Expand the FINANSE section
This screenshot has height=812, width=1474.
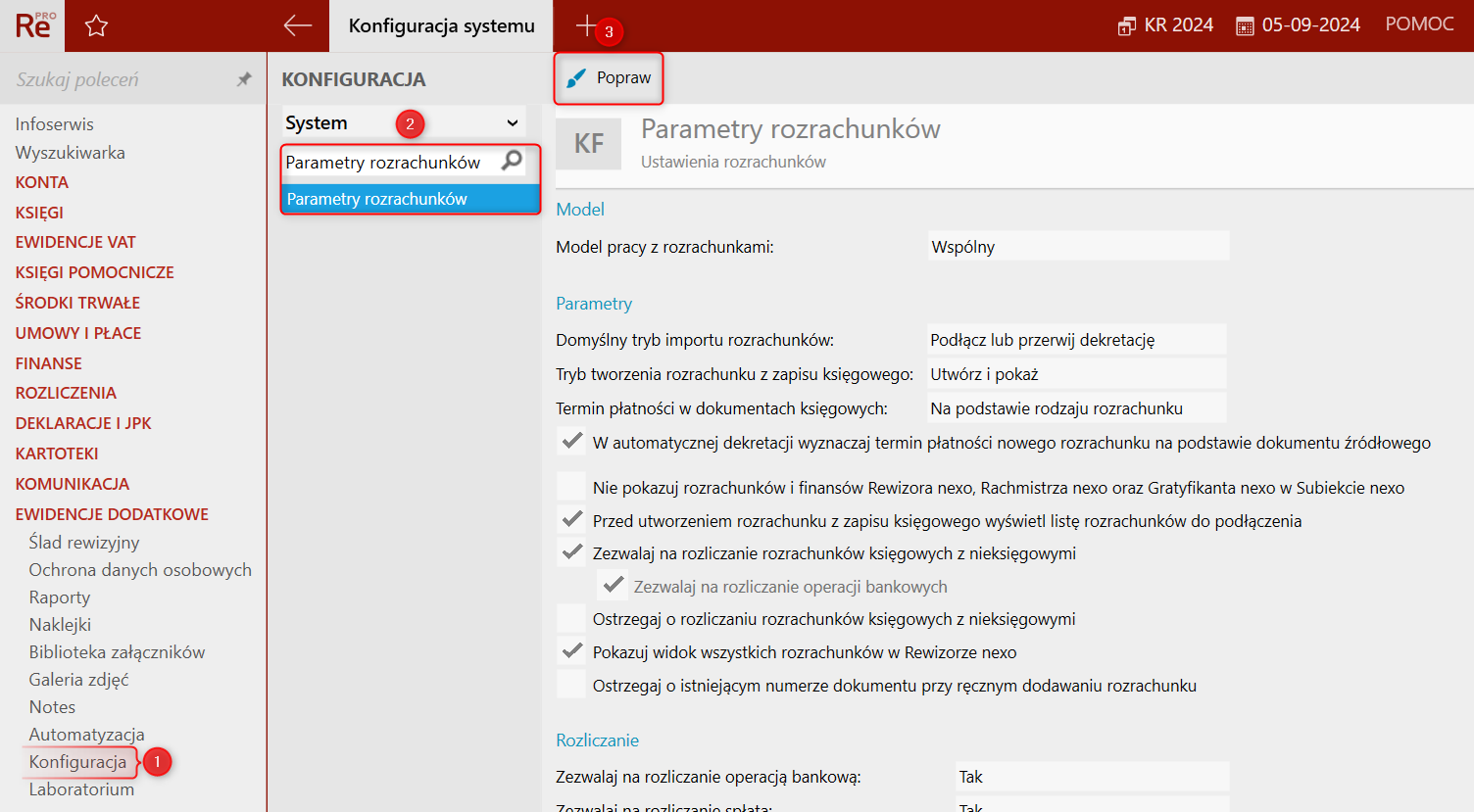point(49,363)
